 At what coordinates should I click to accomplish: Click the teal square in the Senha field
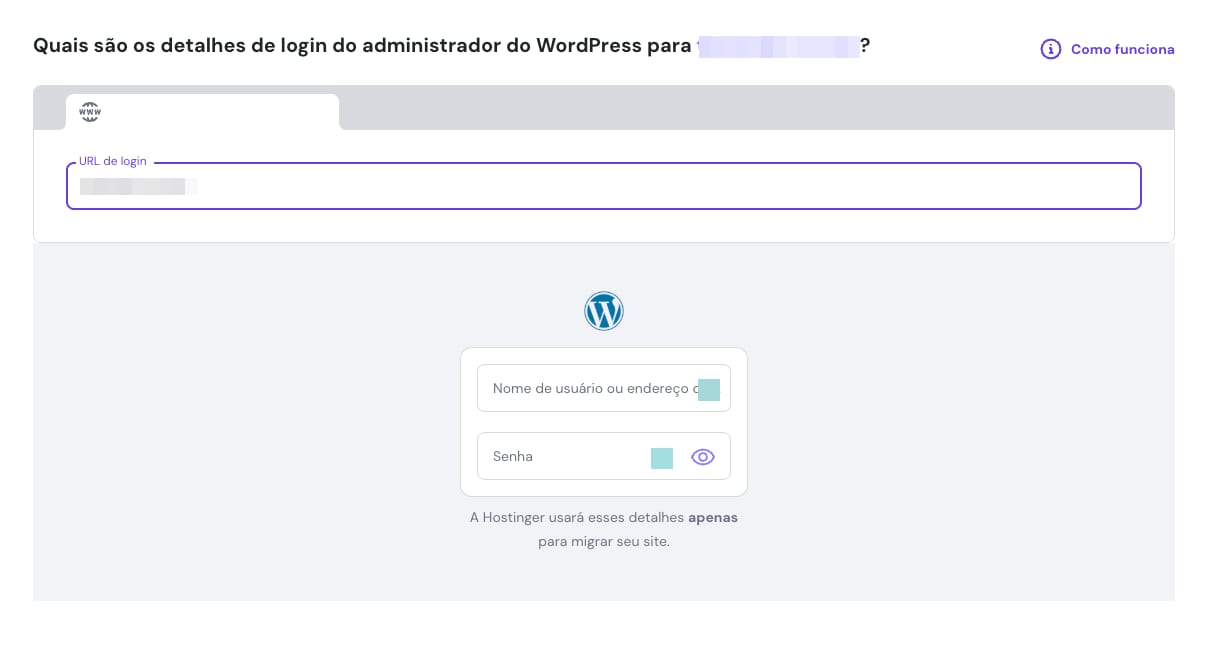(662, 458)
